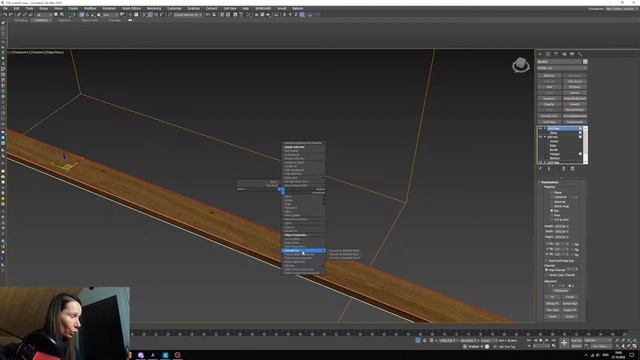Remove modifier from the stack (trash icon)
Screen dimensions: 640x360
point(564,169)
